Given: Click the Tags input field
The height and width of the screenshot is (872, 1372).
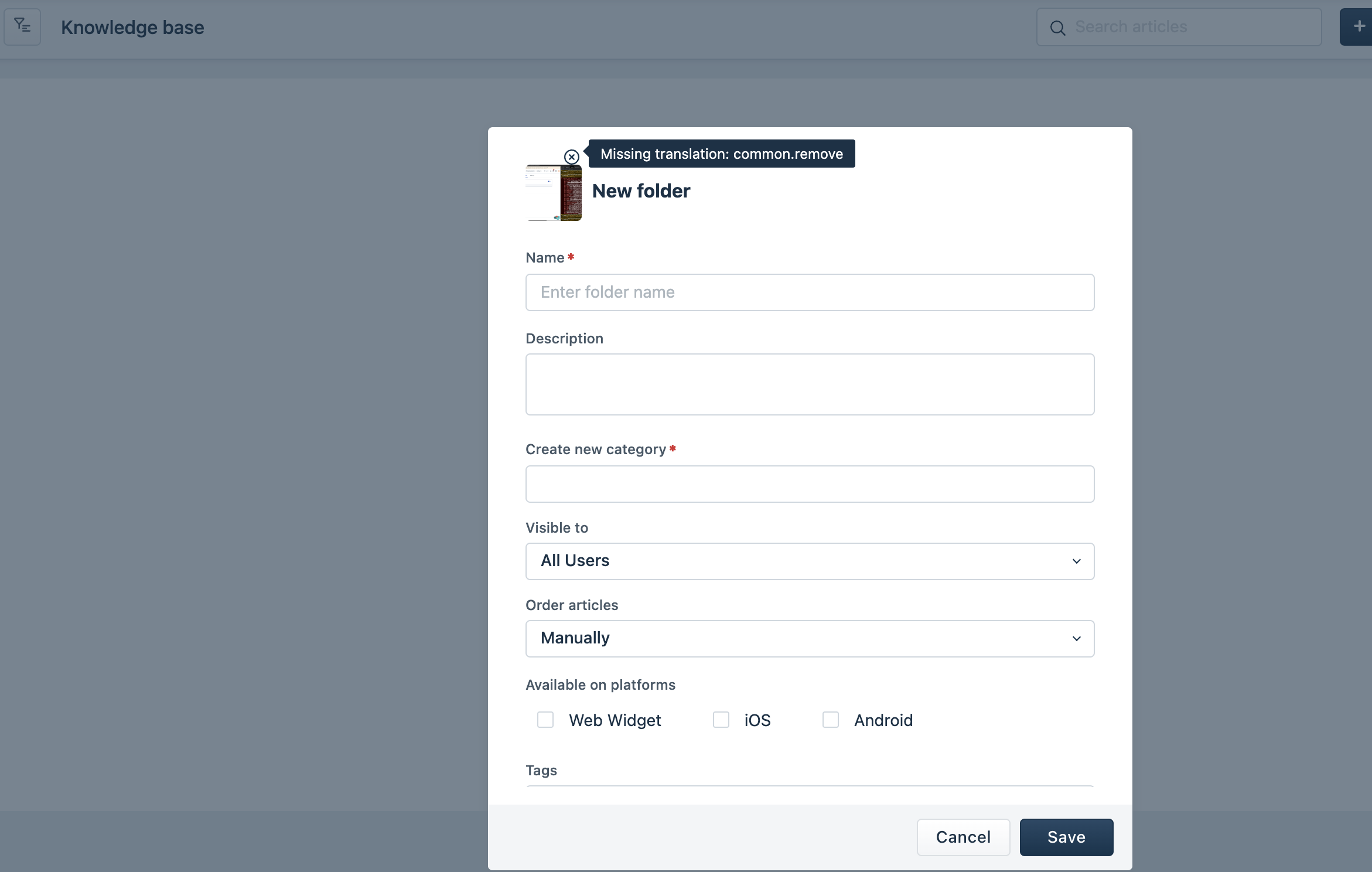Looking at the screenshot, I should (x=809, y=786).
